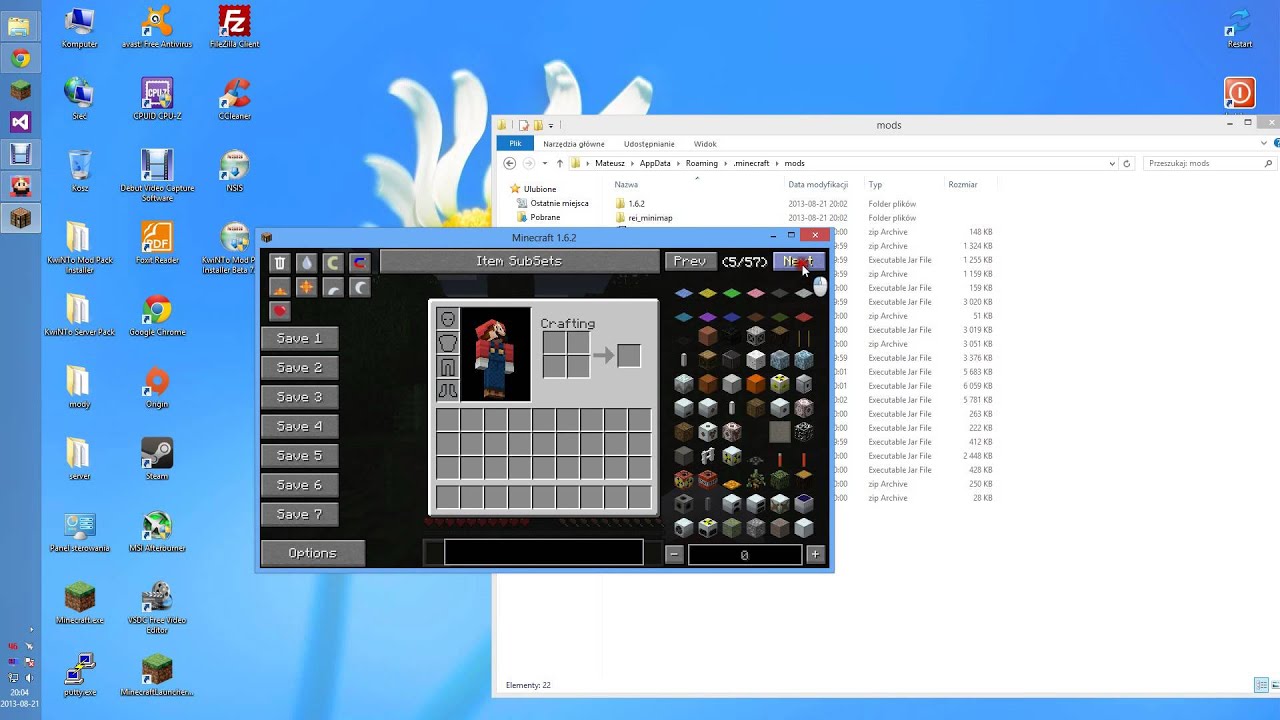This screenshot has width=1280, height=720.
Task: Open quick access toolbar customize dropdown
Action: pyautogui.click(x=550, y=126)
